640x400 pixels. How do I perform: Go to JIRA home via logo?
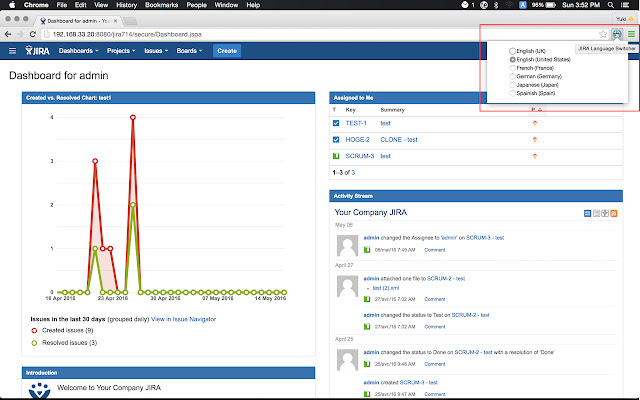38,51
